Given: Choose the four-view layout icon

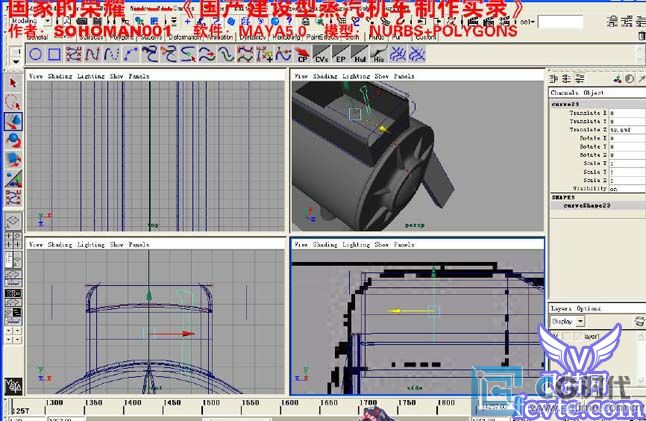Looking at the screenshot, I should pos(13,240).
